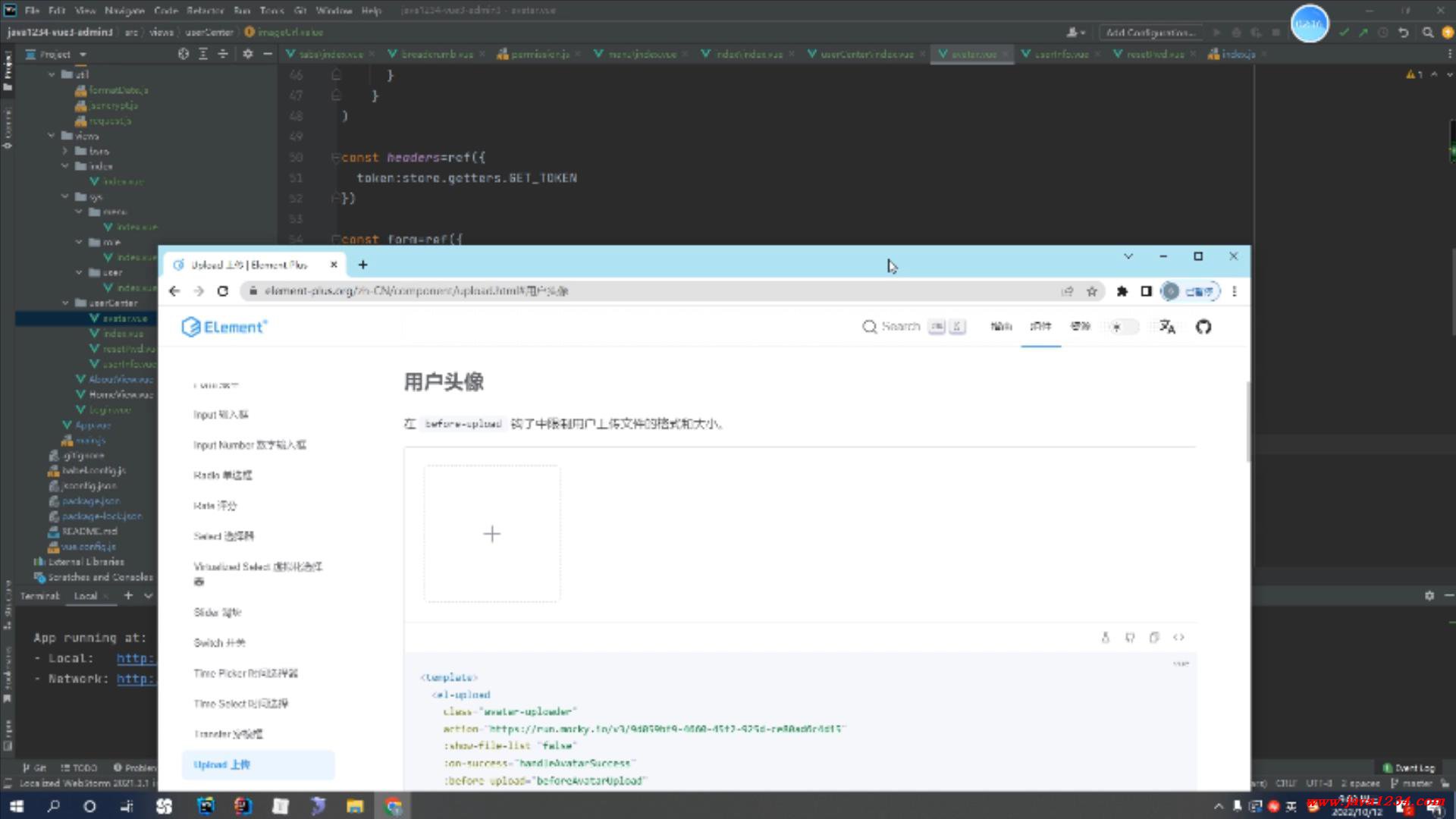Image resolution: width=1456 pixels, height=819 pixels.
Task: Collapse the sys folder in Project tree
Action: tap(65, 196)
